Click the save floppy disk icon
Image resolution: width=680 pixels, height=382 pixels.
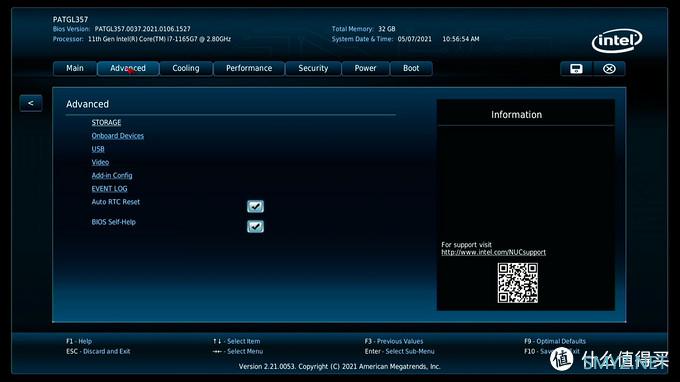pyautogui.click(x=576, y=69)
